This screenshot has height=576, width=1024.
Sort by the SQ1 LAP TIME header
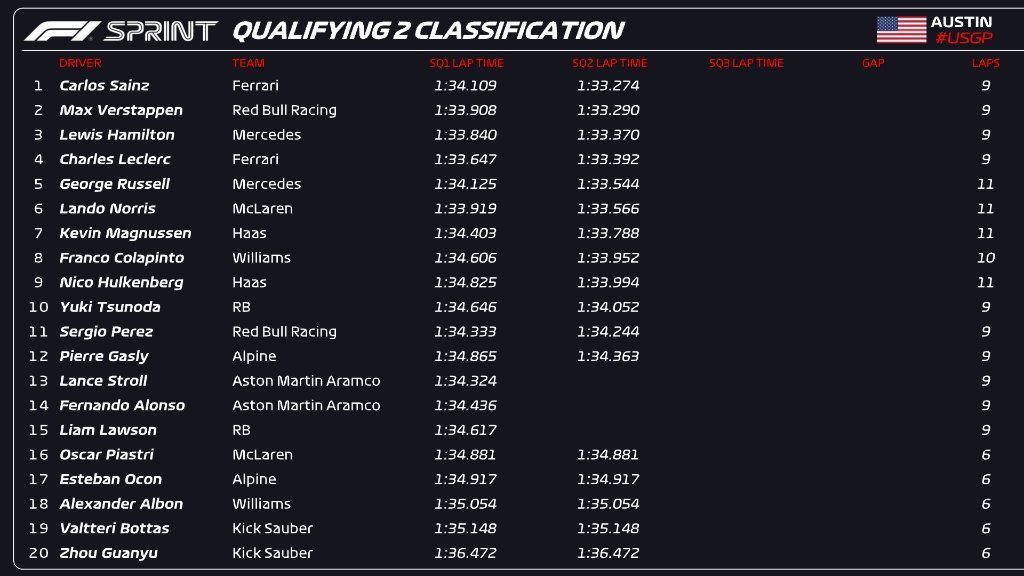click(466, 63)
